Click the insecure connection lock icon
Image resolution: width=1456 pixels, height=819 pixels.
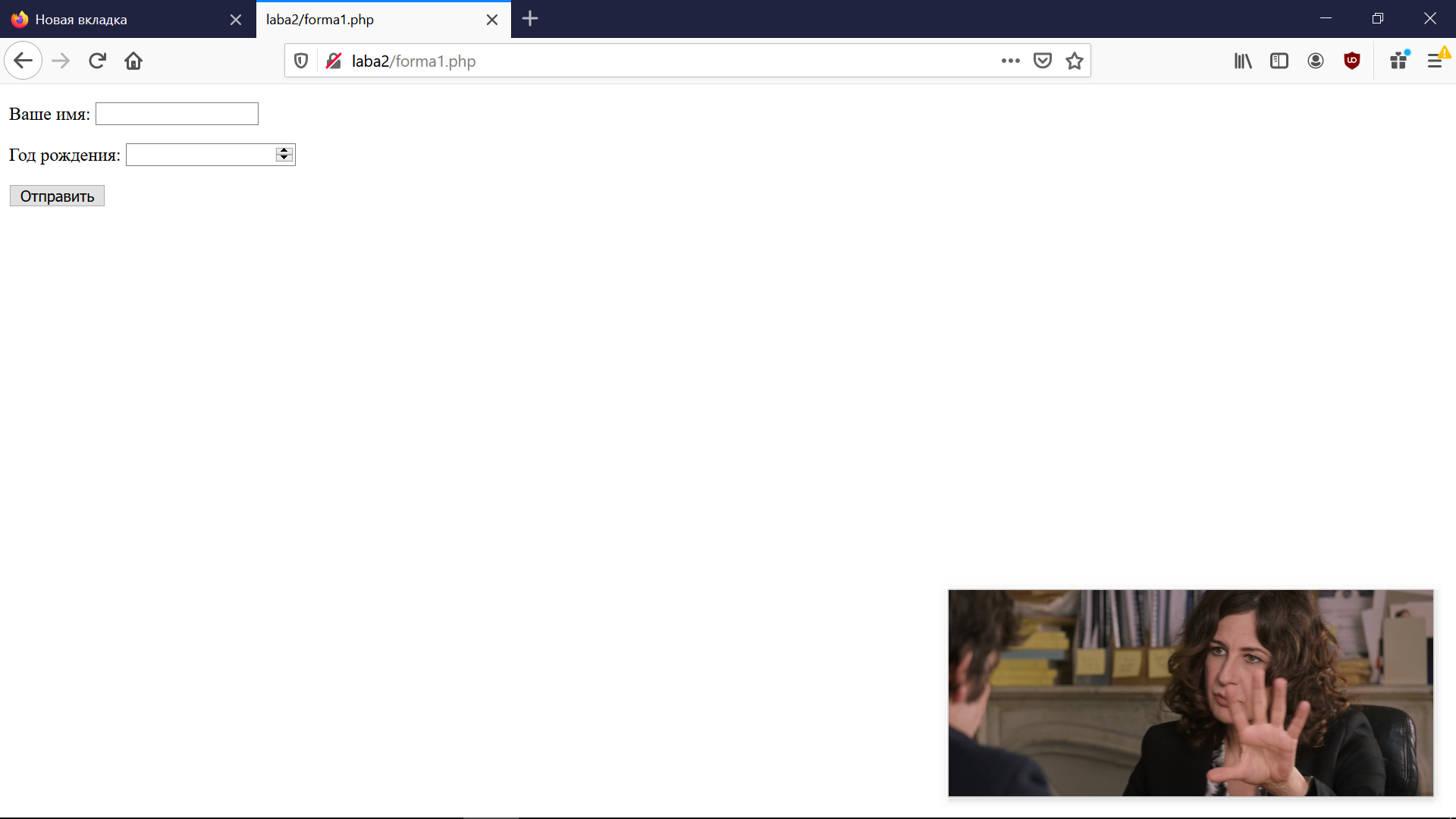(333, 61)
